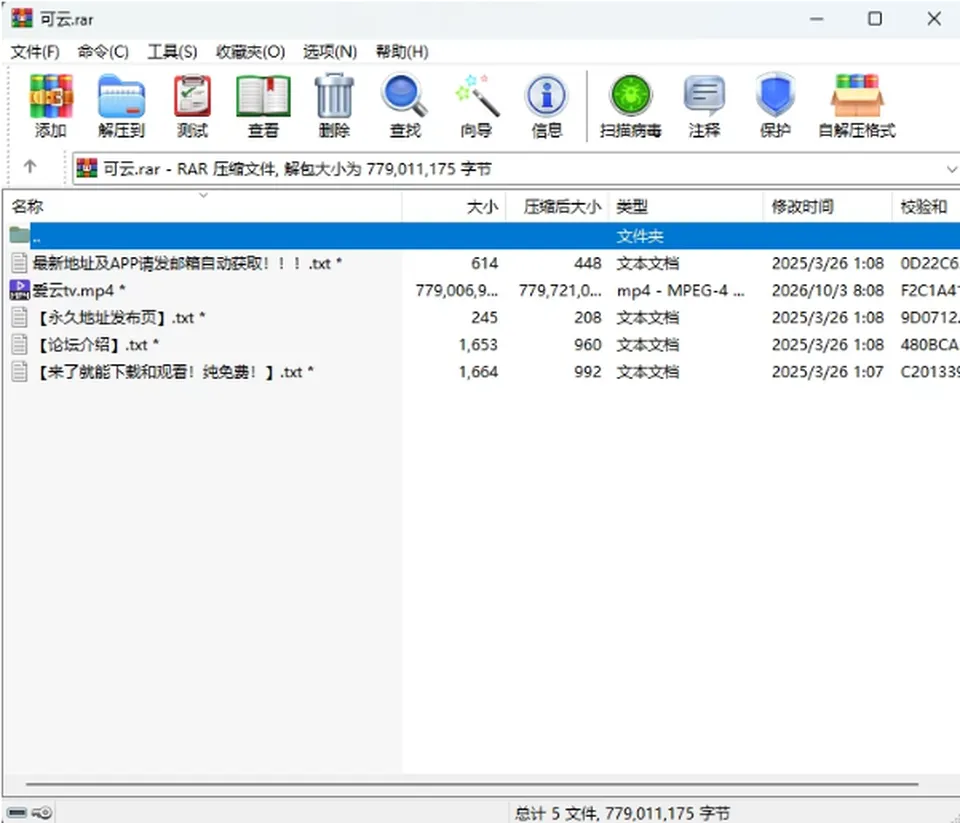Screen dimensions: 960x823
Task: Select the 爱云tv.mp4 file row
Action: 484,290
